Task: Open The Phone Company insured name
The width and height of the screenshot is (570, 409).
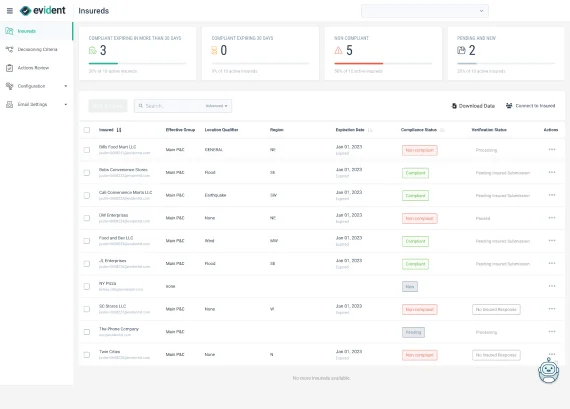Action: coord(119,329)
